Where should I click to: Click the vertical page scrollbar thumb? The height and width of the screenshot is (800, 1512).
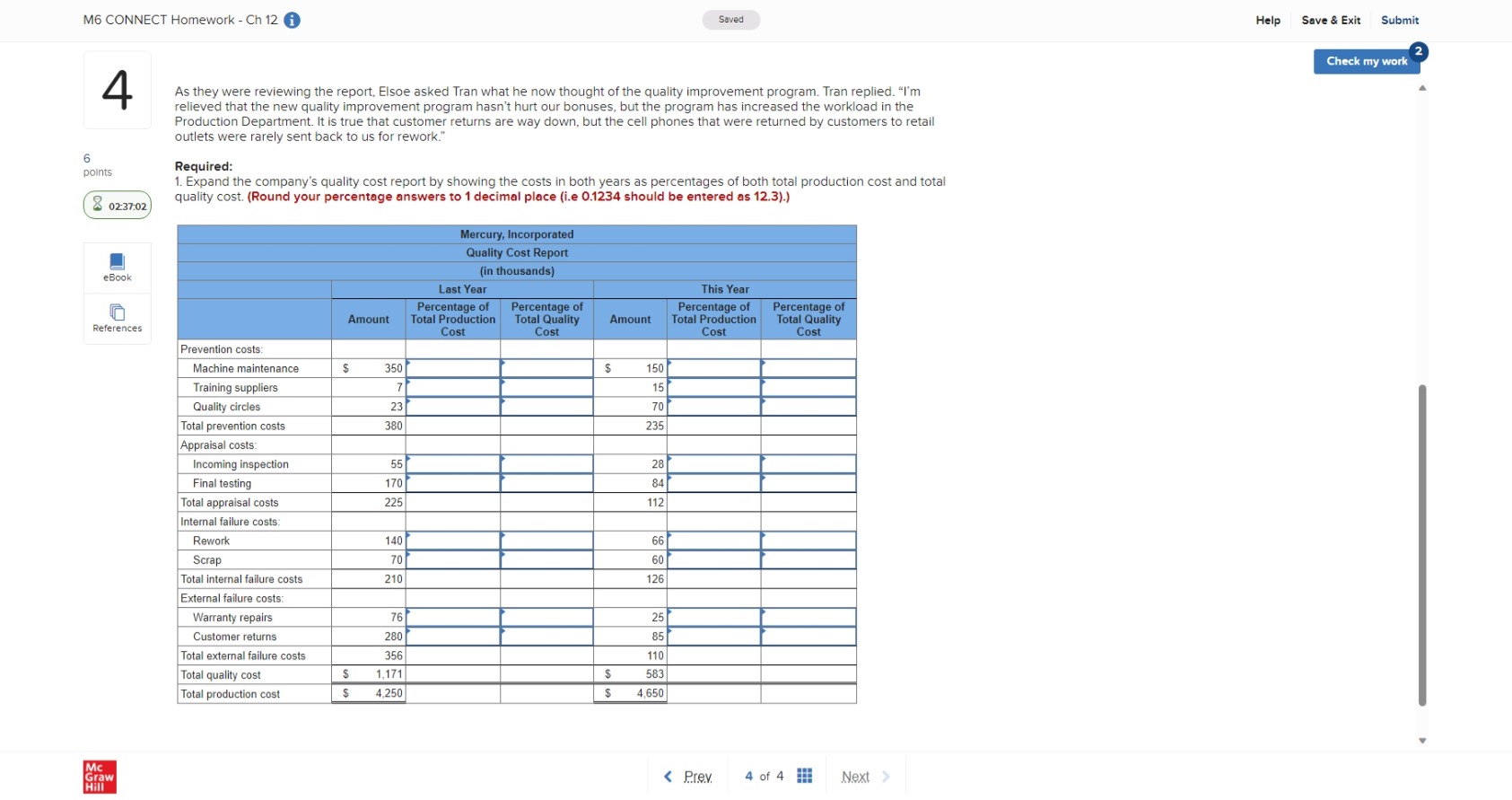(x=1422, y=545)
